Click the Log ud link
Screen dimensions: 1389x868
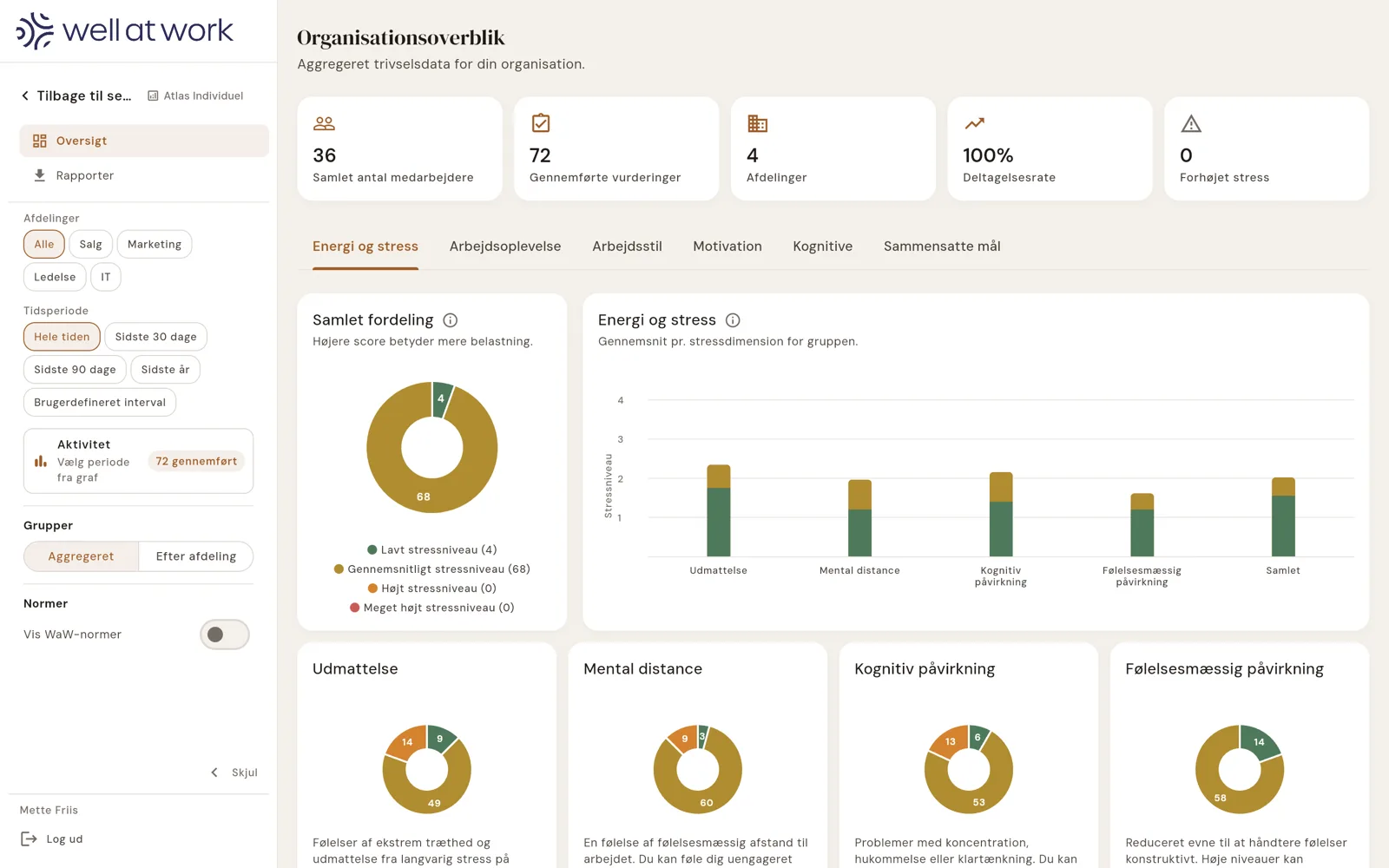[x=64, y=839]
